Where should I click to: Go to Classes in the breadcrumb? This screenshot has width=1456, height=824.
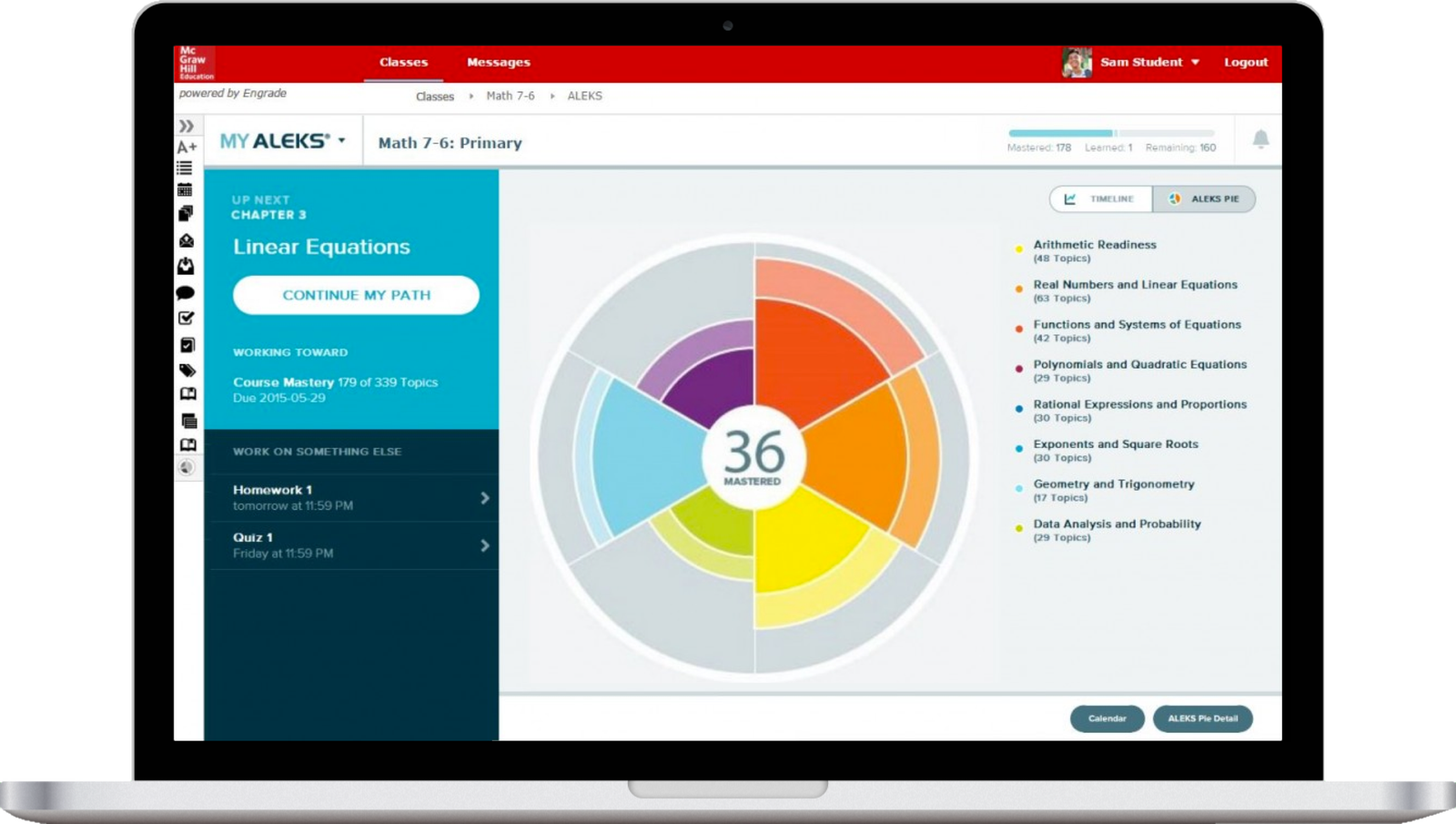click(435, 97)
